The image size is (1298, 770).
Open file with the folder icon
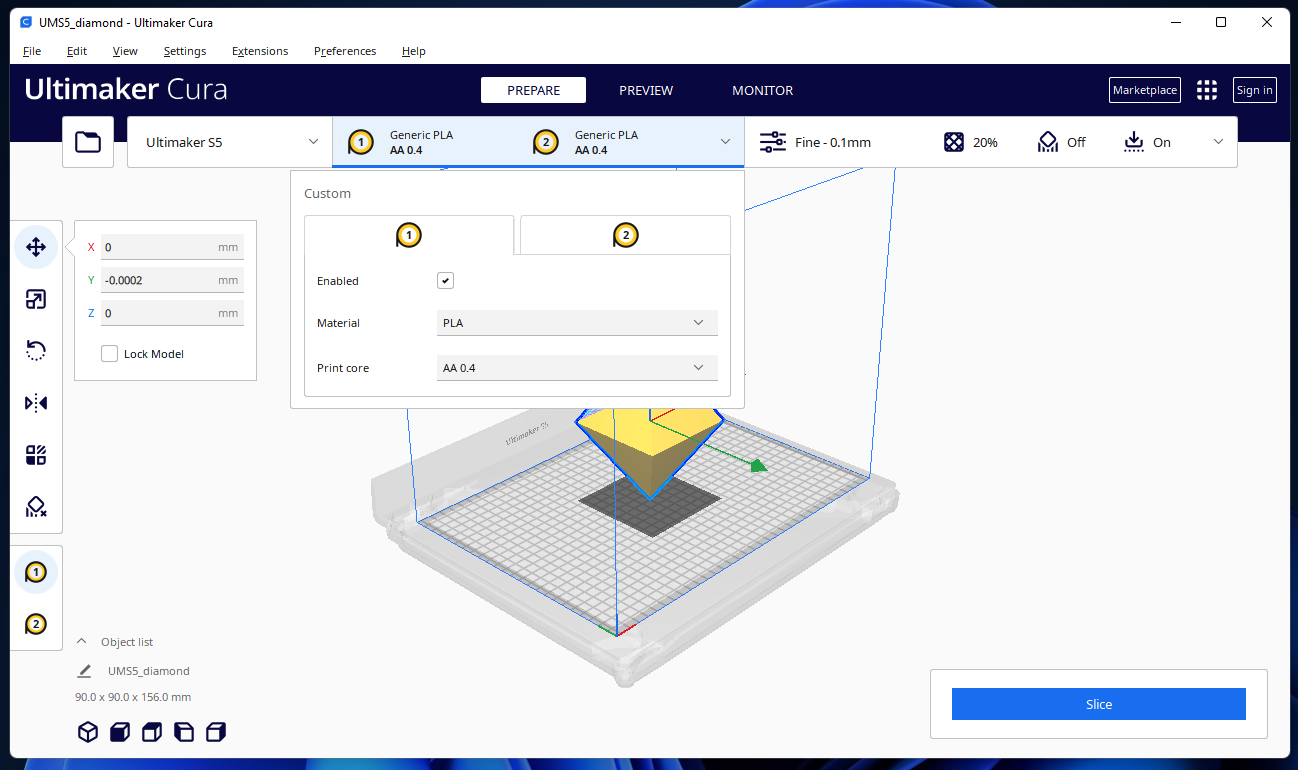88,142
